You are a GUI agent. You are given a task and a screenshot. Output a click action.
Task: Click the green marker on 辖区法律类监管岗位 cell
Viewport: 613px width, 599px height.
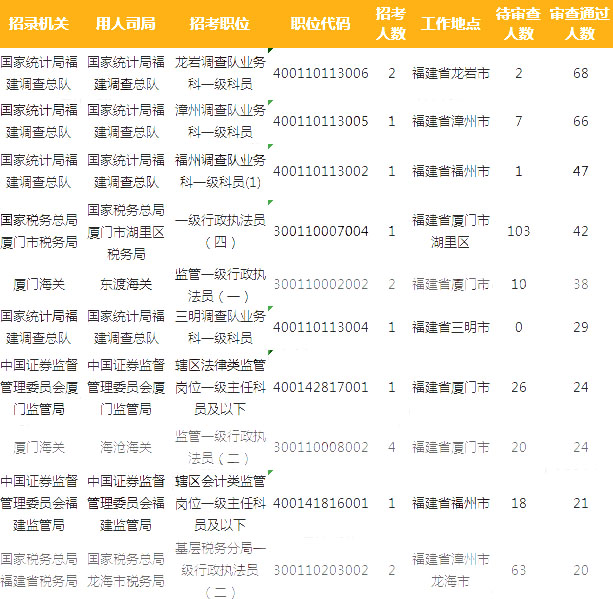click(268, 350)
